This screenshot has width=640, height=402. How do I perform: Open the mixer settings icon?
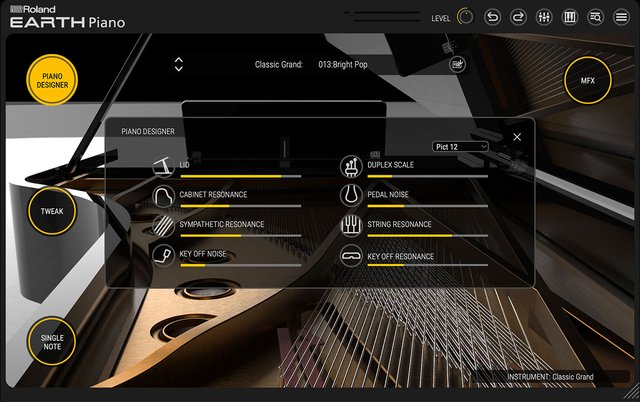[544, 17]
